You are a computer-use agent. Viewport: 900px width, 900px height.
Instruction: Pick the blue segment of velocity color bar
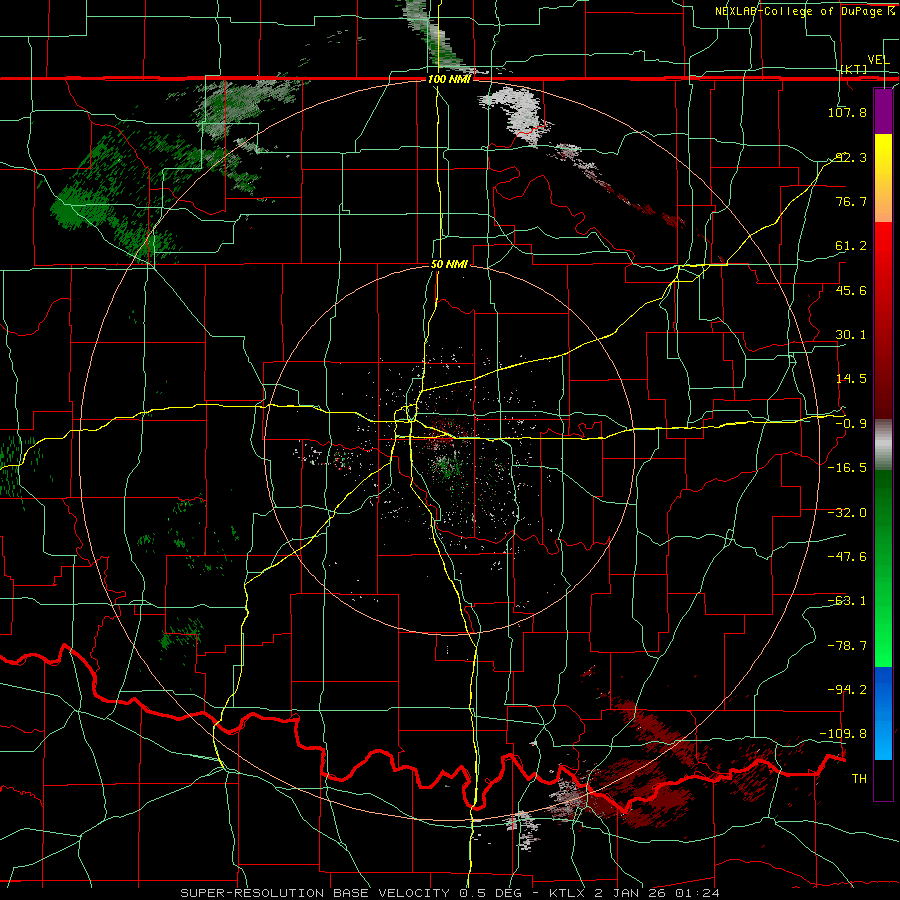pyautogui.click(x=883, y=713)
